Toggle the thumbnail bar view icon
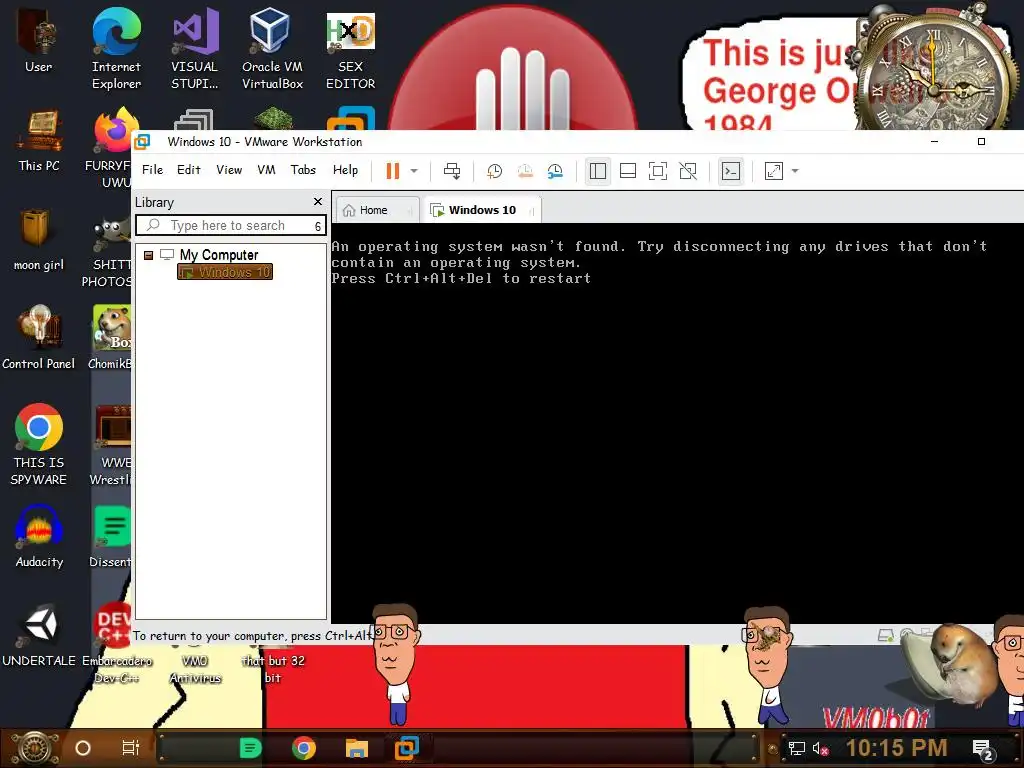1024x768 pixels. pos(628,171)
